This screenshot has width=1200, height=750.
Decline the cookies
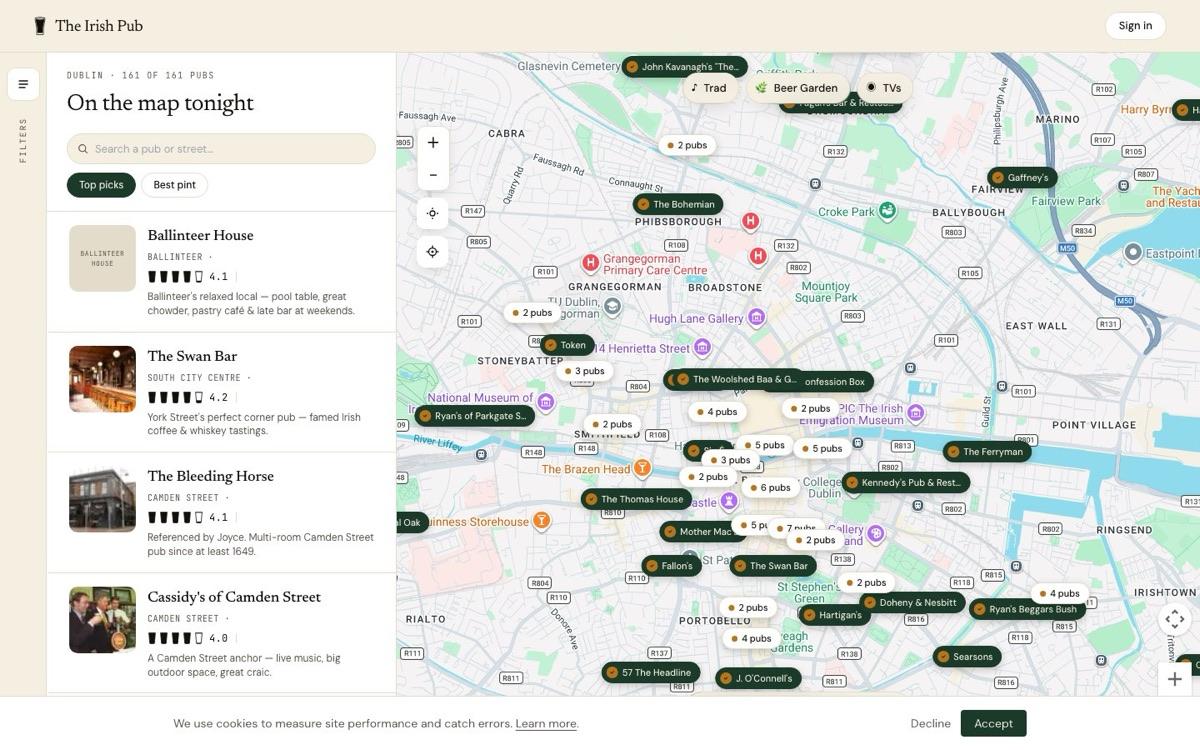(x=930, y=723)
